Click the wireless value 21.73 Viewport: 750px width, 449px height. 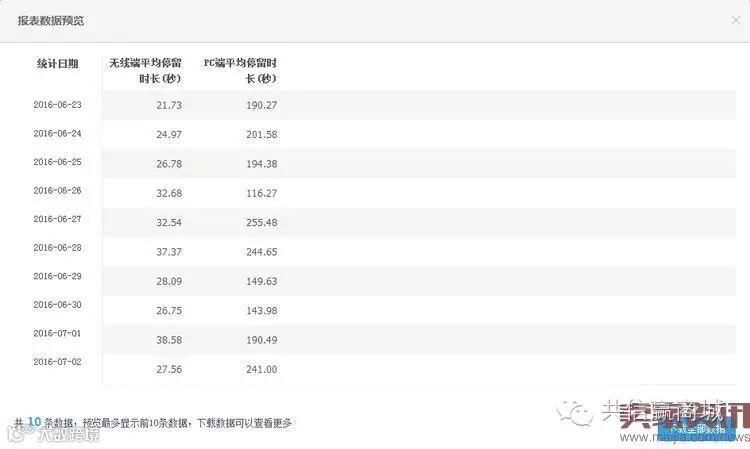[169, 105]
